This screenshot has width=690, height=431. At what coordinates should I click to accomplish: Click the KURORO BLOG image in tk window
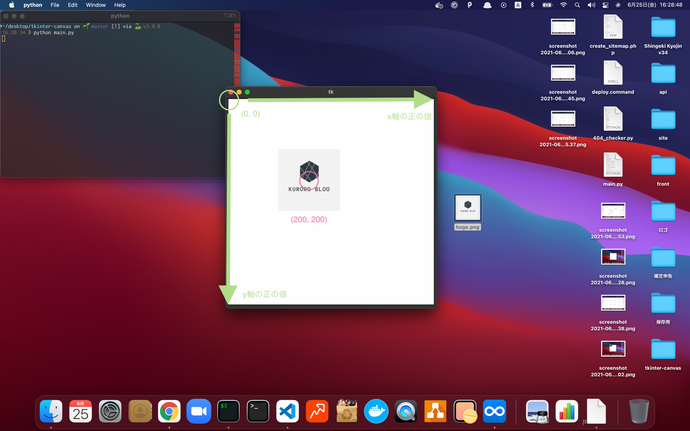point(309,180)
